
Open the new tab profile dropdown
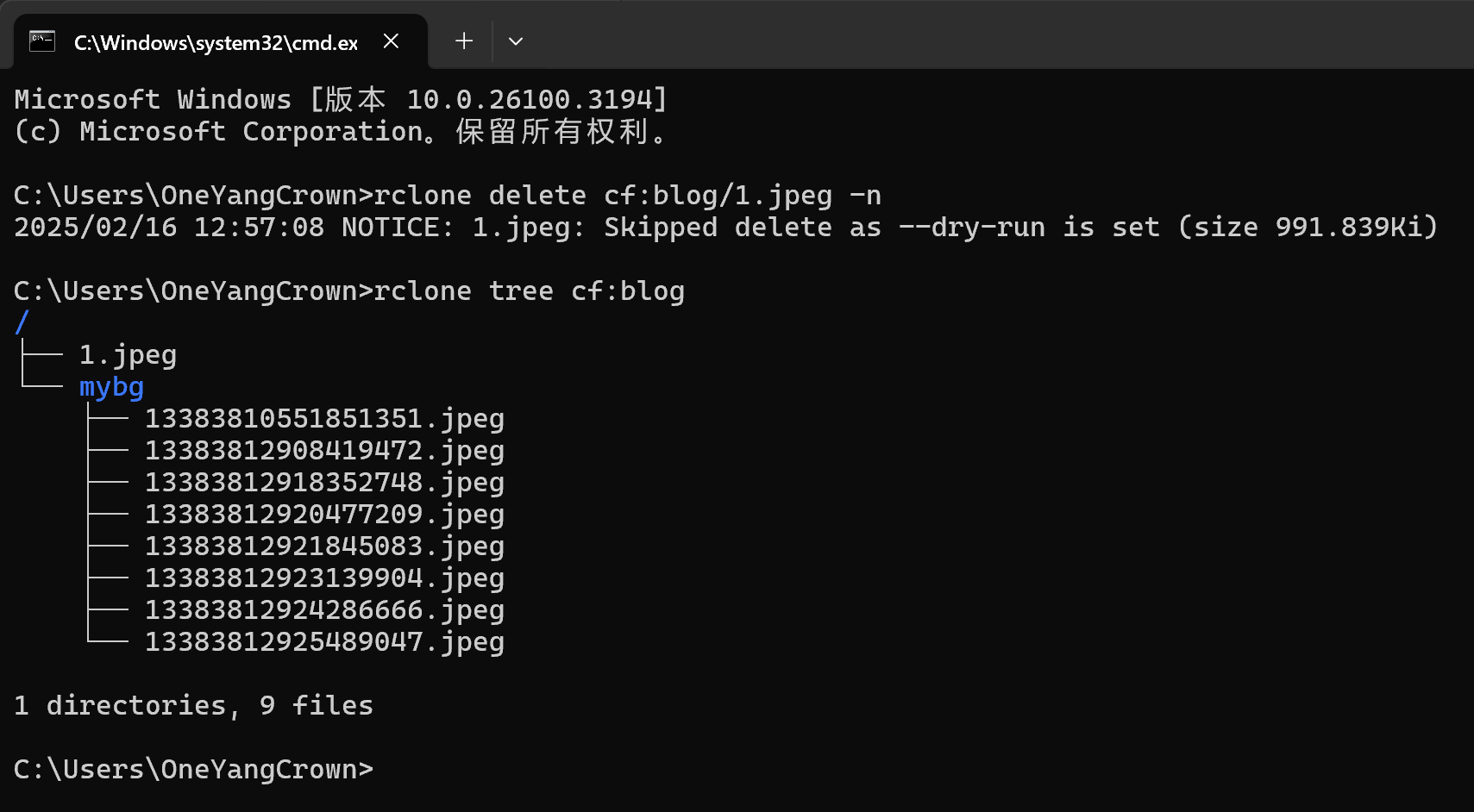516,41
